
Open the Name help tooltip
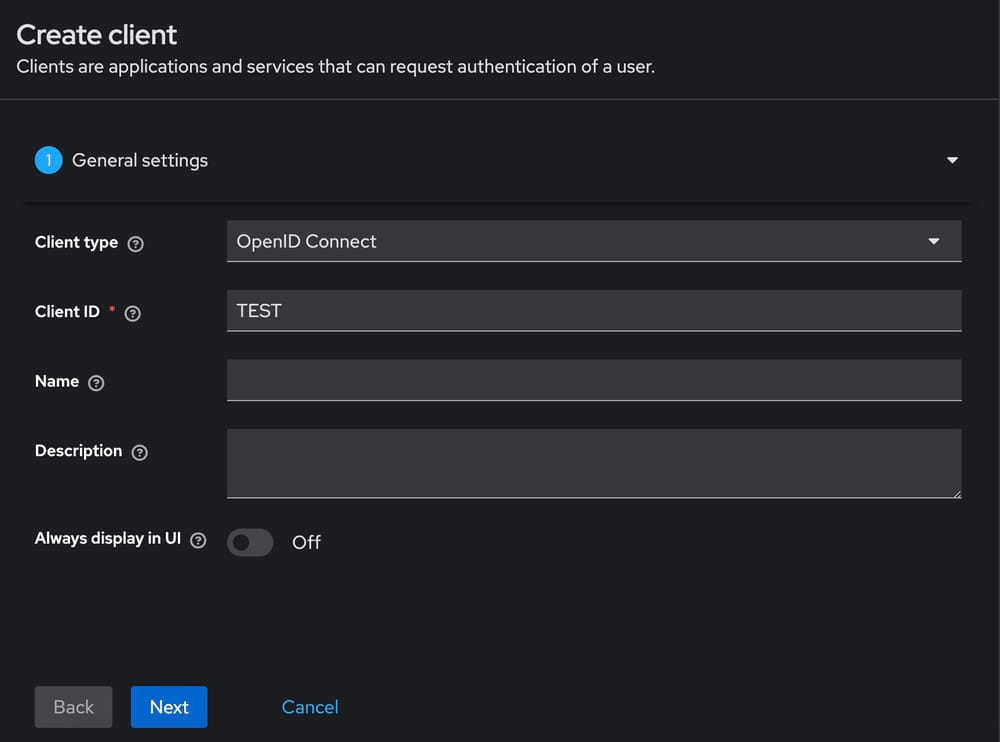[x=96, y=382]
